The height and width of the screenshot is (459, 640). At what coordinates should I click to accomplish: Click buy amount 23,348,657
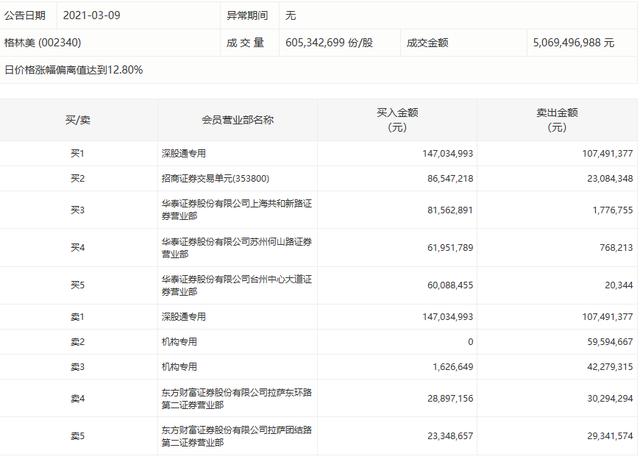(x=450, y=436)
